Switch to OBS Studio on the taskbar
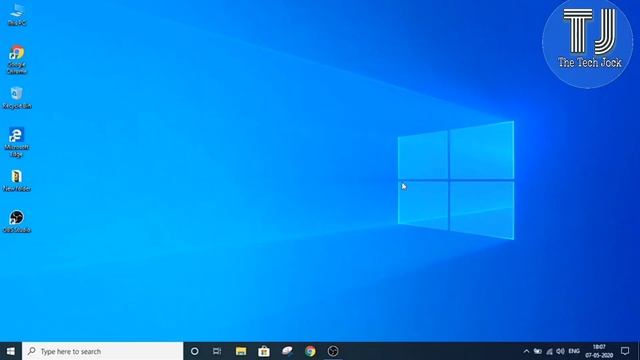The image size is (640, 360). click(333, 351)
